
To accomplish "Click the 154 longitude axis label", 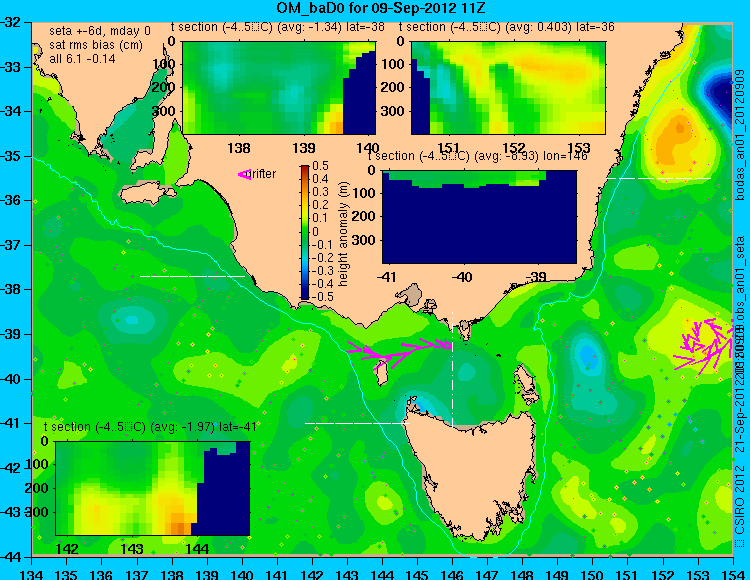I will pos(732,574).
